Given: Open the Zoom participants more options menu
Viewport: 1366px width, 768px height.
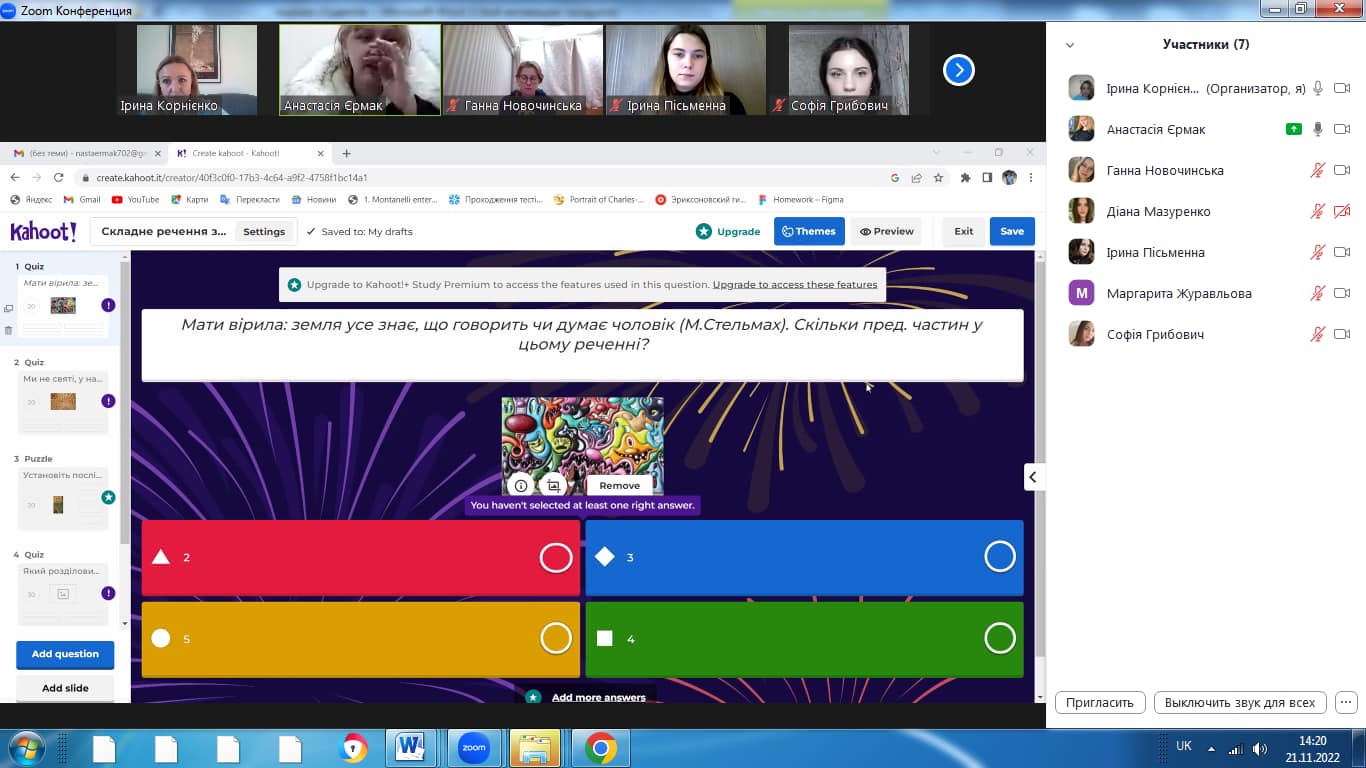Looking at the screenshot, I should 1346,702.
